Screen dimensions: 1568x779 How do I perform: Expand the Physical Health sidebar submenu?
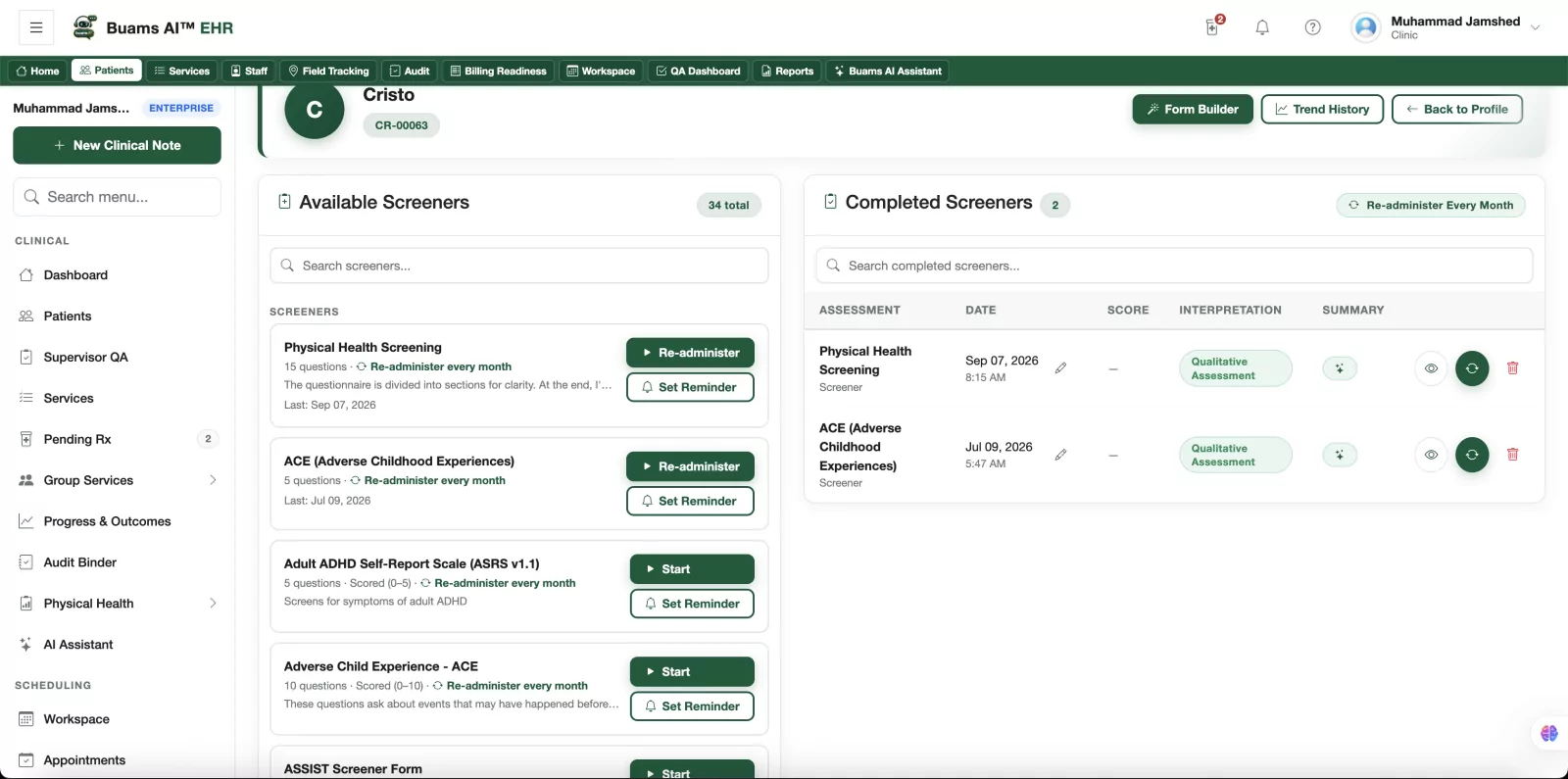tap(213, 604)
